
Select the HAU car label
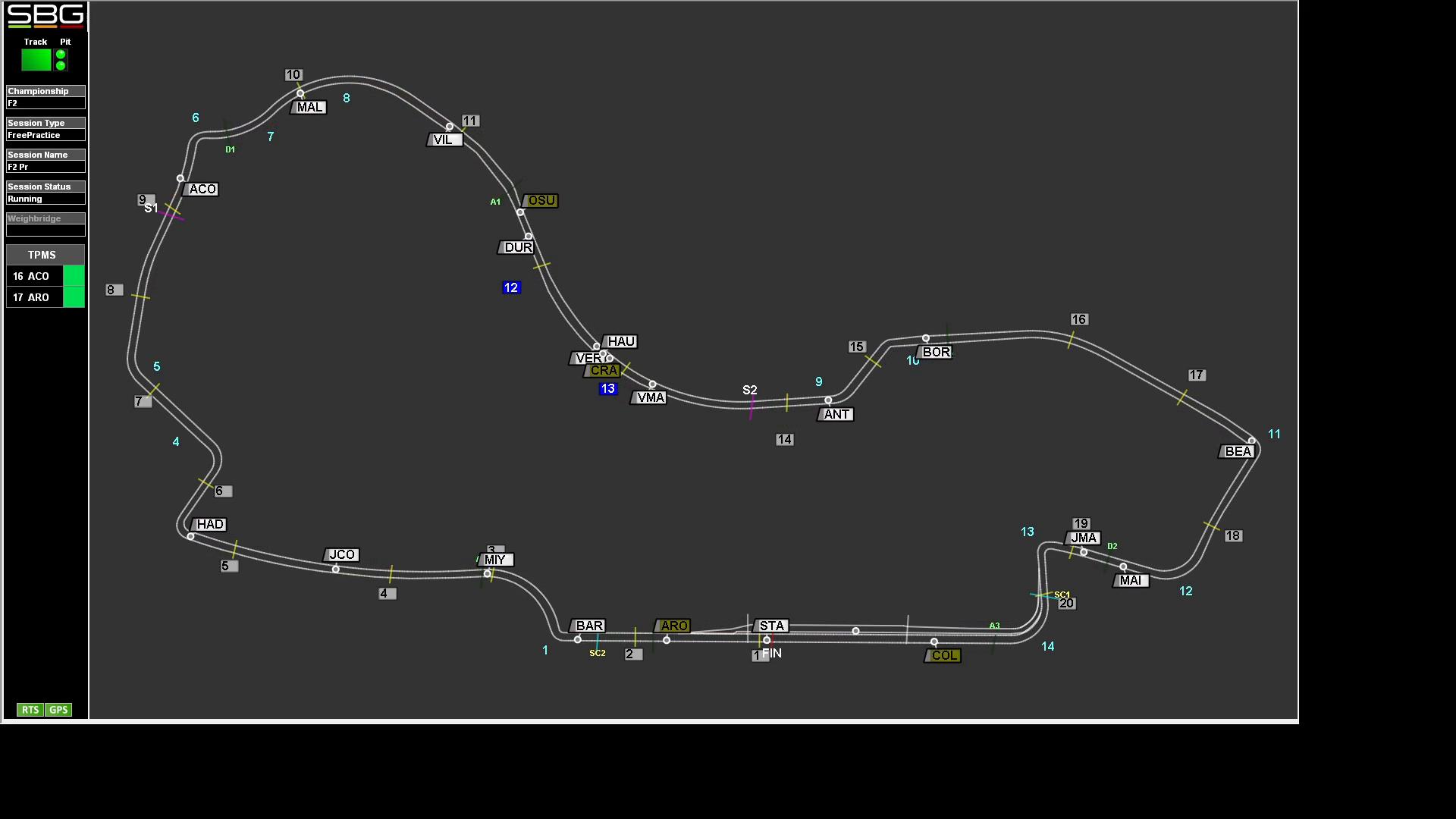tap(620, 341)
